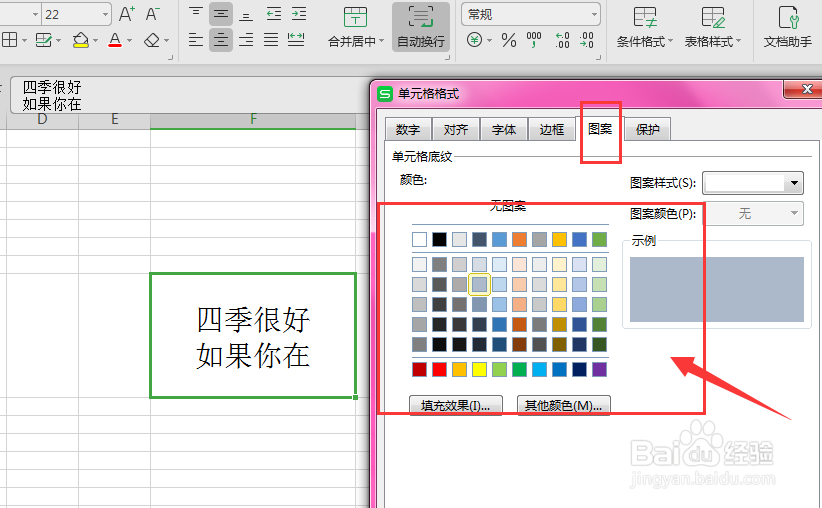Click the formula bar text 四季很好
The width and height of the screenshot is (822, 508).
52,87
